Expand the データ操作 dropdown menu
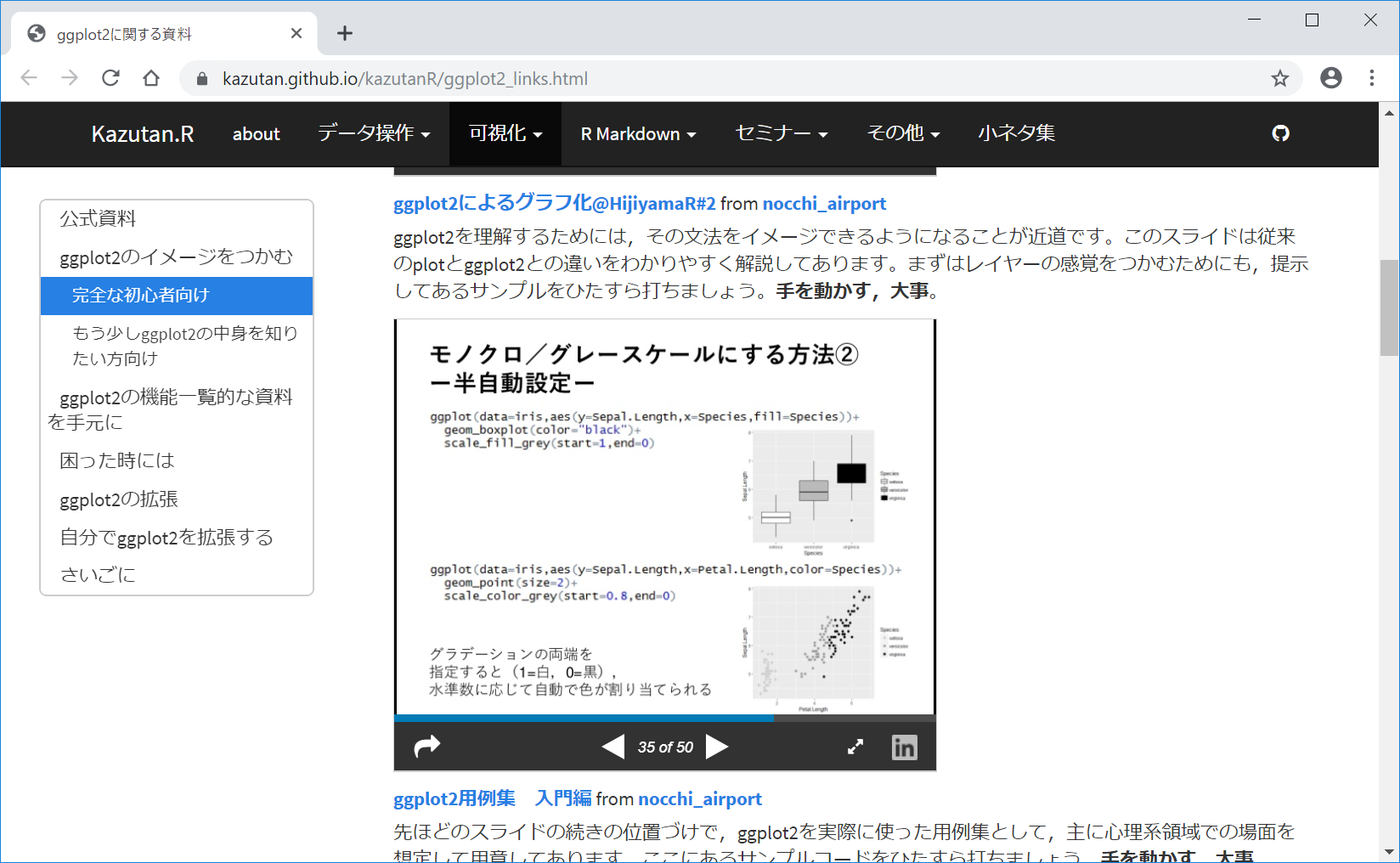This screenshot has height=863, width=1400. (374, 133)
